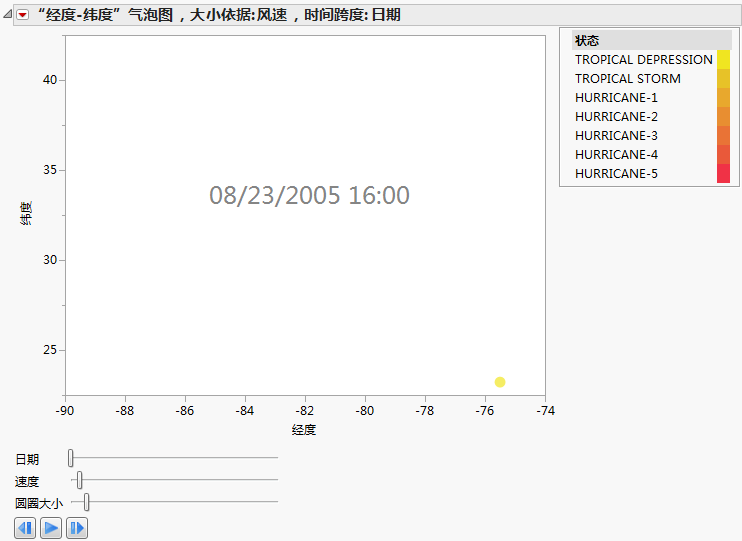Click the 速度 slider label
The width and height of the screenshot is (742, 541).
click(x=27, y=481)
